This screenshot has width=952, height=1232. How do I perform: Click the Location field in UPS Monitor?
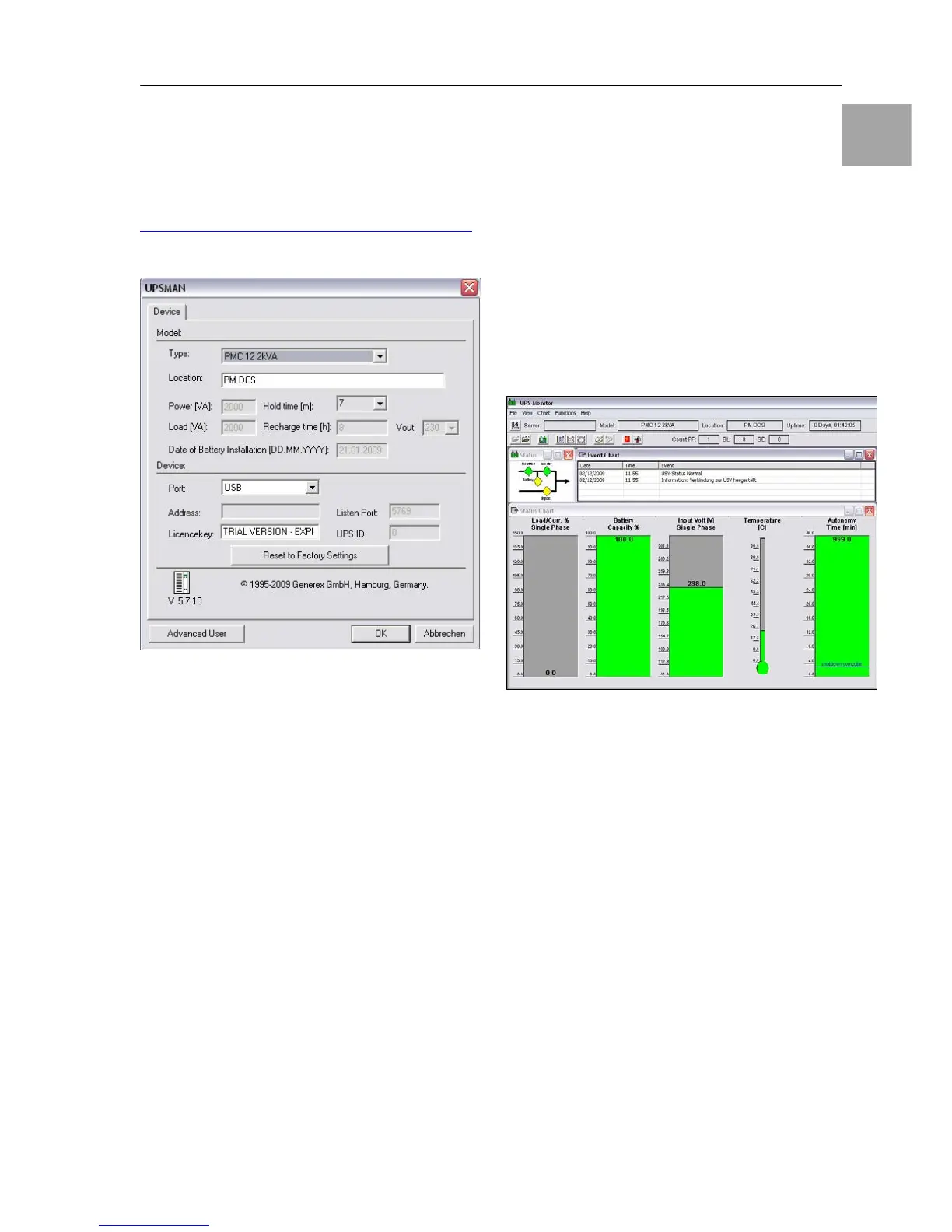(x=754, y=425)
